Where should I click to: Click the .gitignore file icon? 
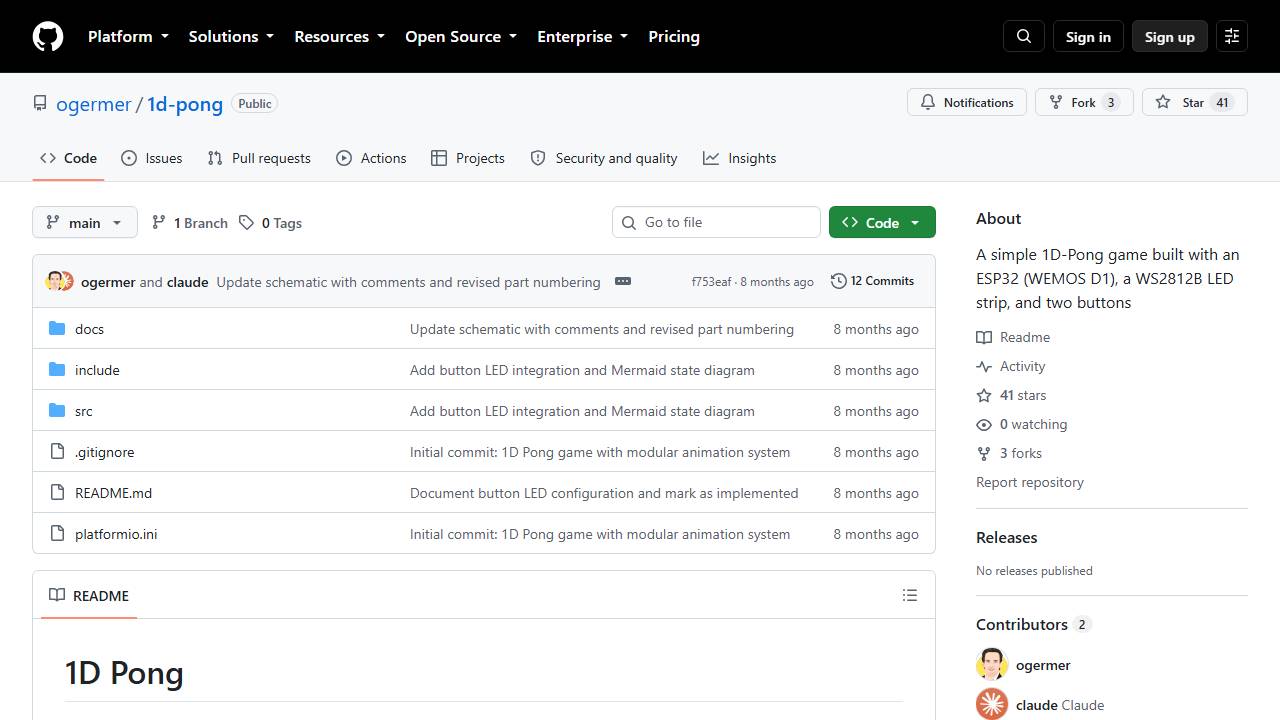(x=57, y=452)
